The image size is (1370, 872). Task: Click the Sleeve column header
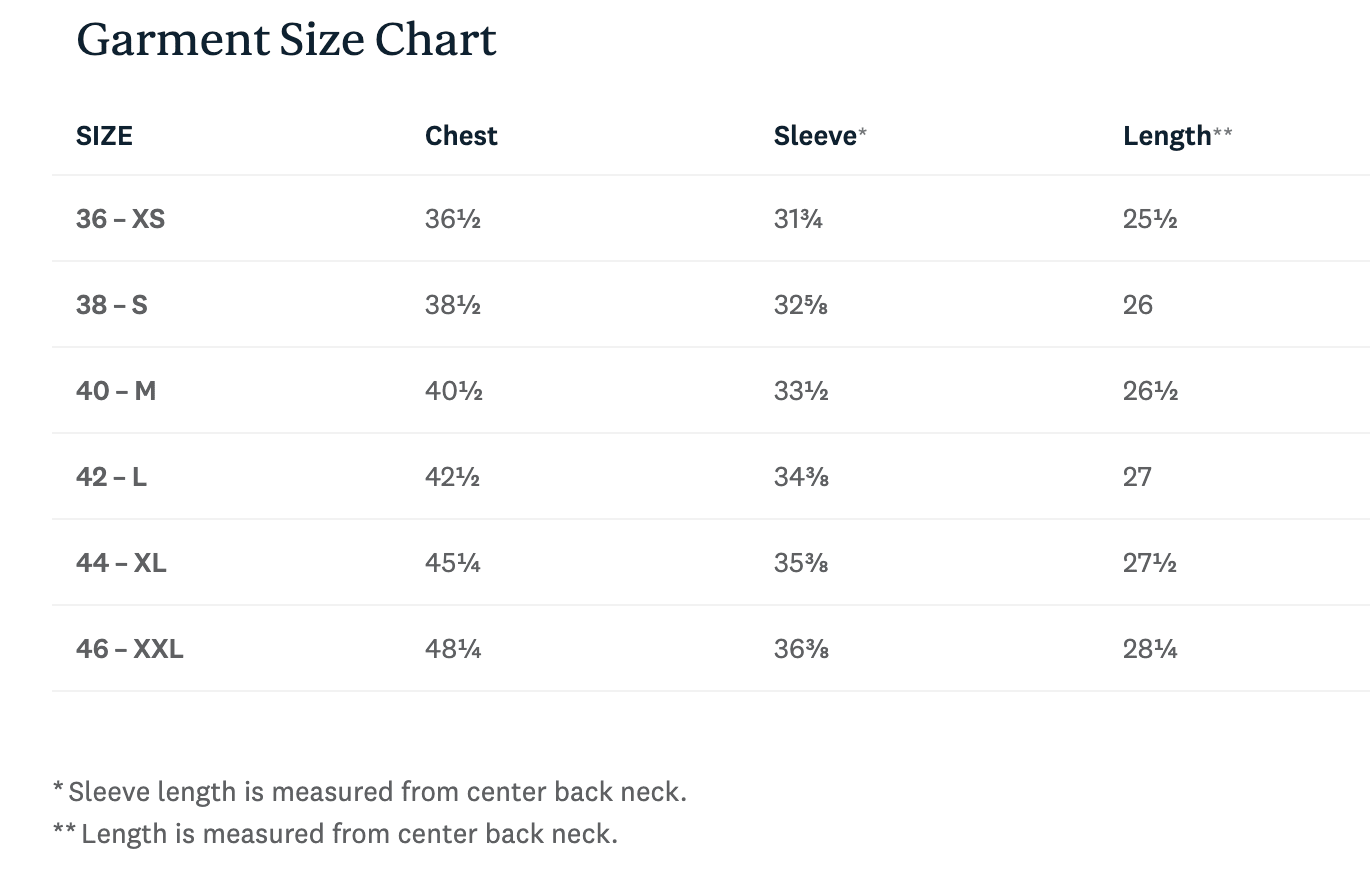[815, 136]
